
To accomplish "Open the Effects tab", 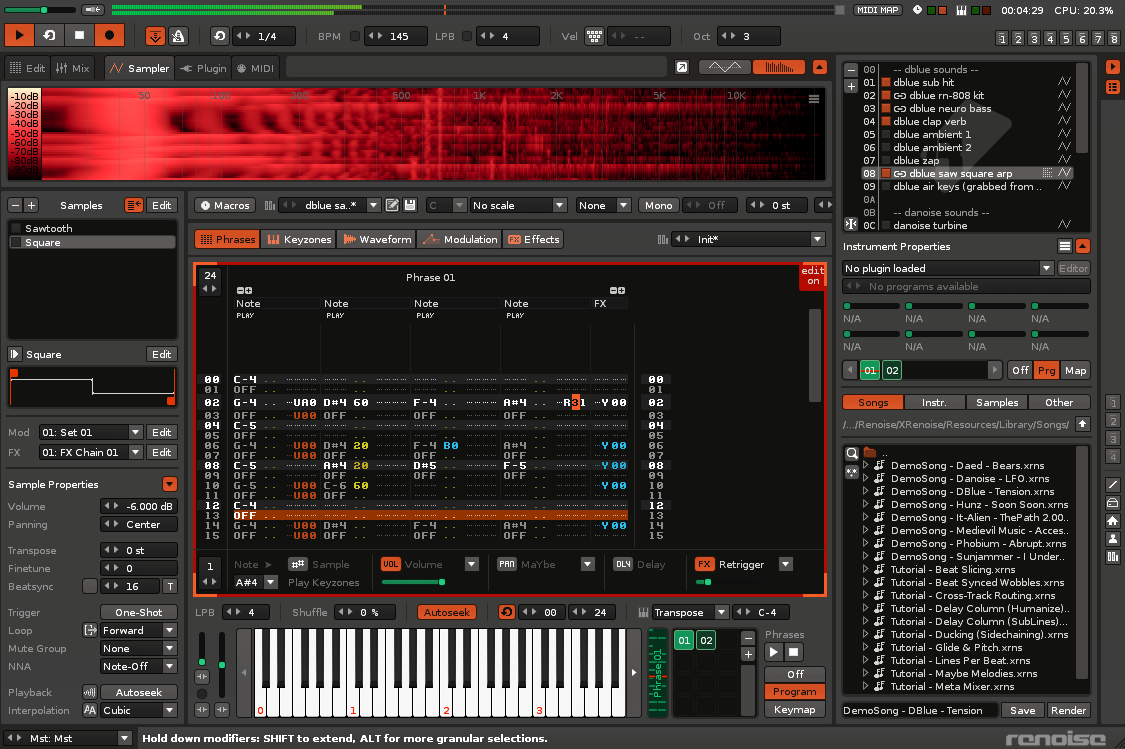I will [x=533, y=239].
